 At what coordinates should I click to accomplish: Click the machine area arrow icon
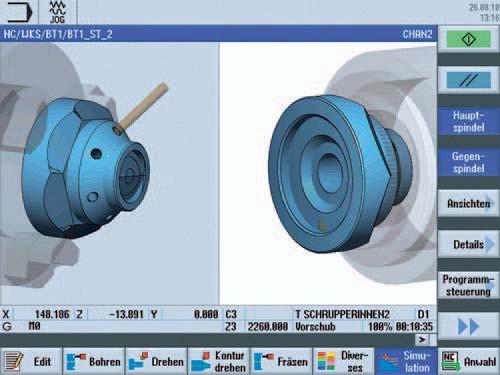pos(19,12)
